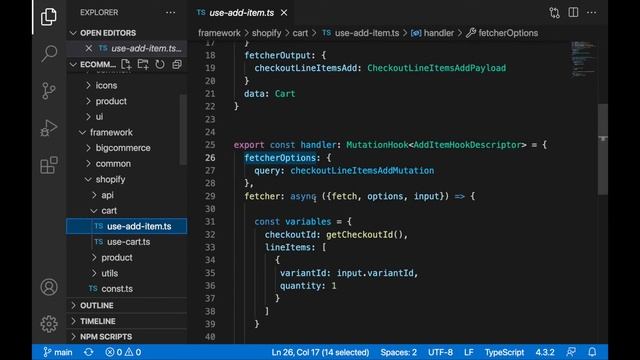The height and width of the screenshot is (360, 640).
Task: Click the Explorer sidebar scrollbar
Action: pos(183,129)
